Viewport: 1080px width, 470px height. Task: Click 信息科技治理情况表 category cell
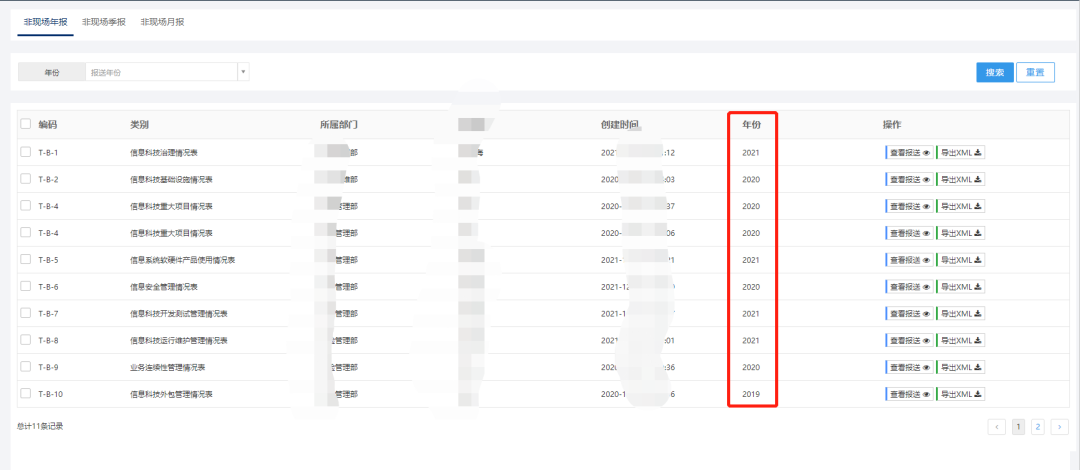click(x=164, y=152)
